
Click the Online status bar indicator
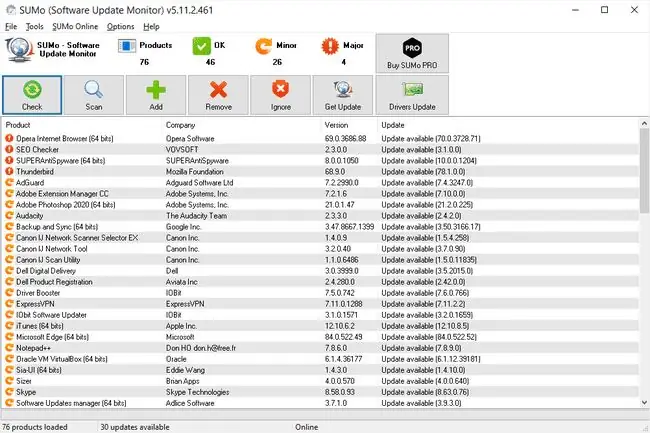(x=306, y=427)
